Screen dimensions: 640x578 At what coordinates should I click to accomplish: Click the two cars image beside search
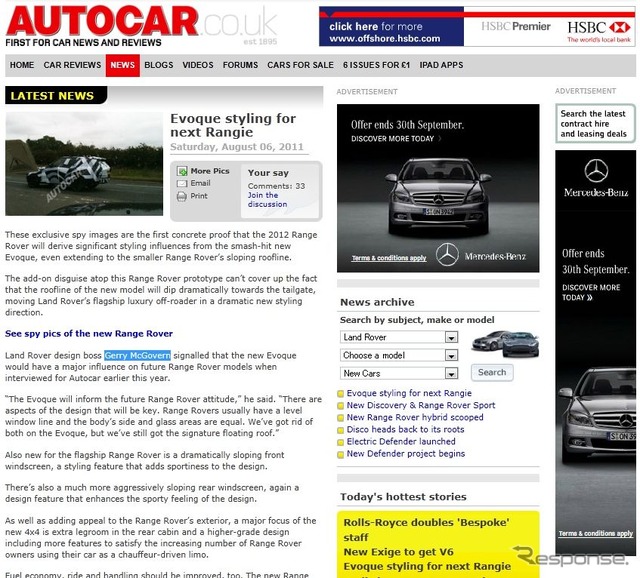(505, 344)
